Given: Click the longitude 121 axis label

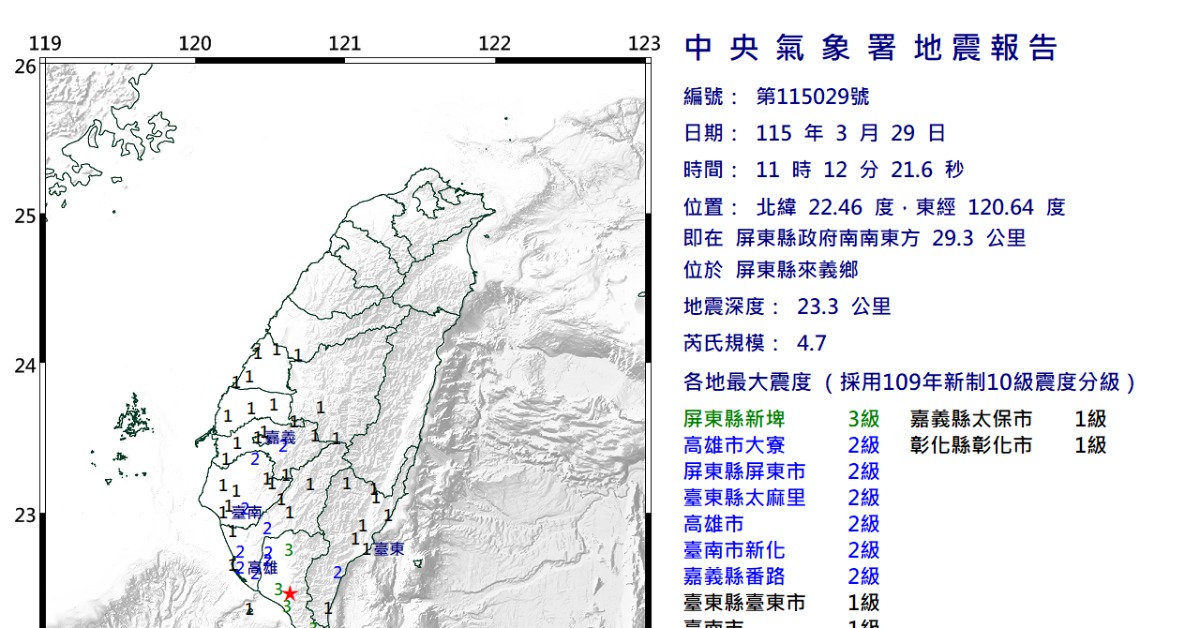Looking at the screenshot, I should 345,43.
